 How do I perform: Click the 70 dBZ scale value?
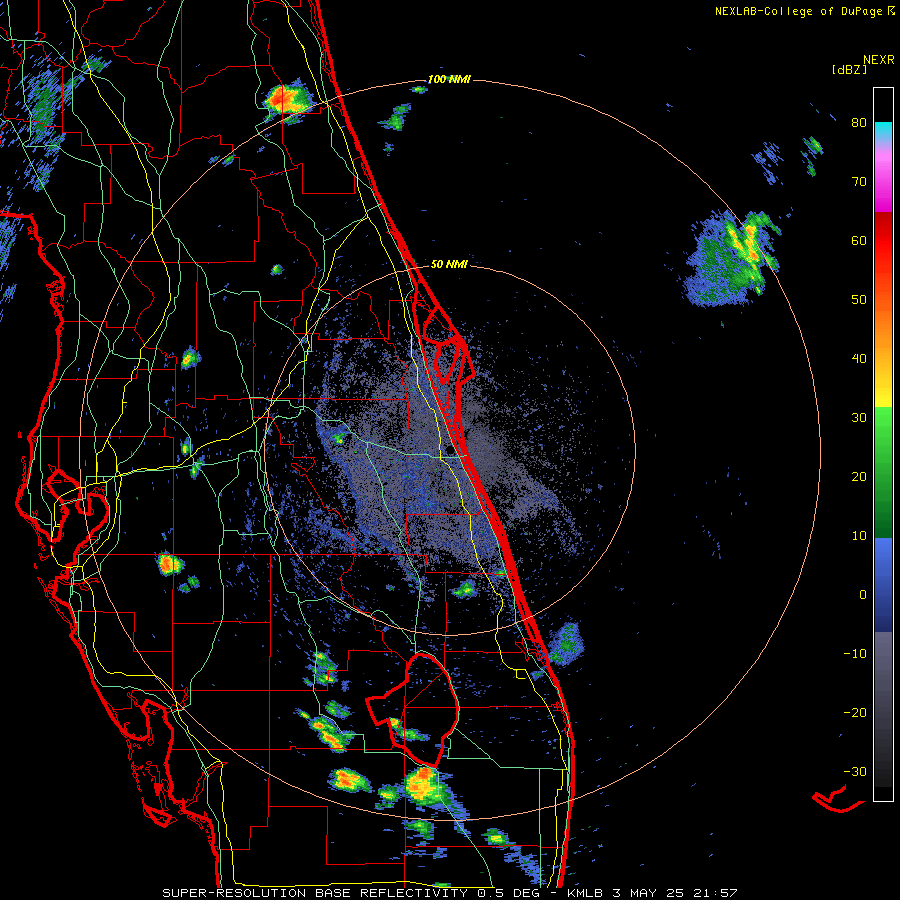(x=859, y=181)
